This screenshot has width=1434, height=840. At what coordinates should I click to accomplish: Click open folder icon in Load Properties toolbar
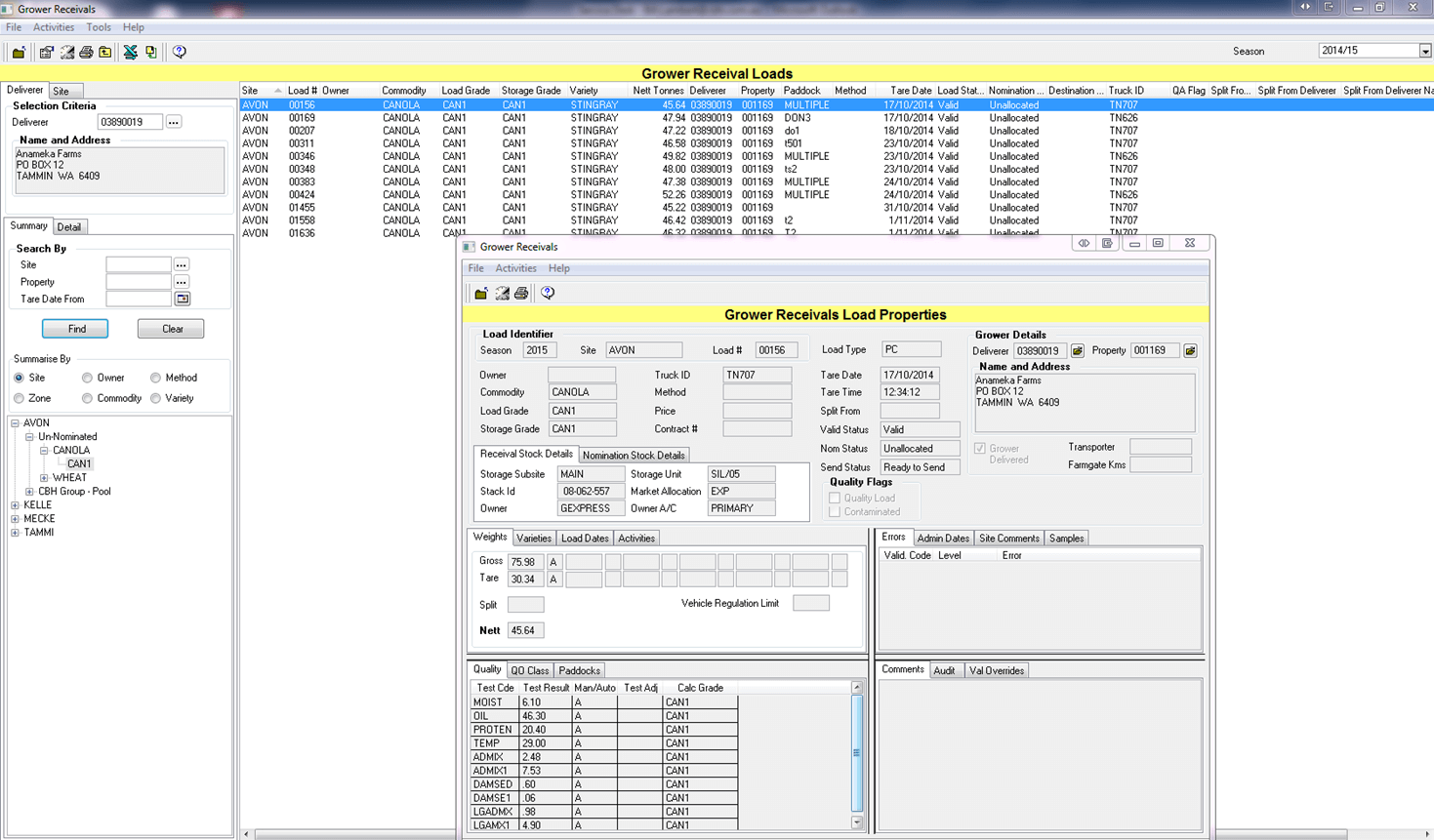pos(481,293)
